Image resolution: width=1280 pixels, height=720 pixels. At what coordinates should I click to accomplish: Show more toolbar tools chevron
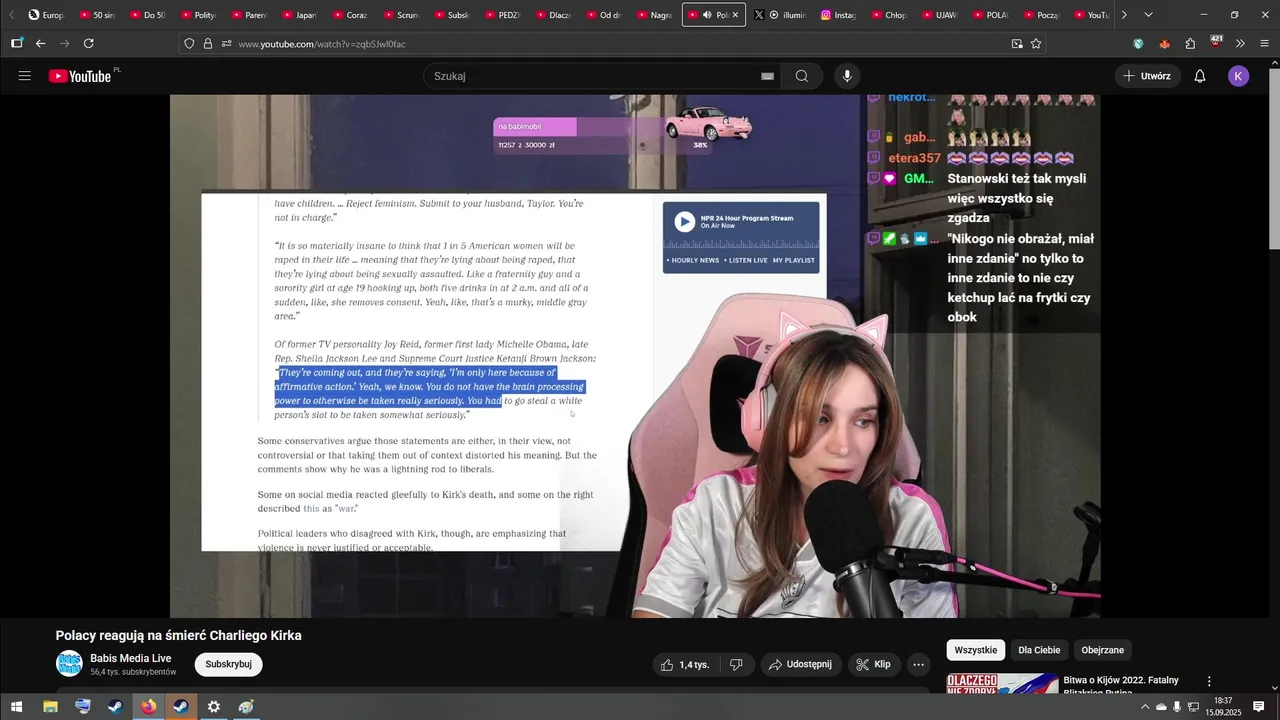[1240, 43]
